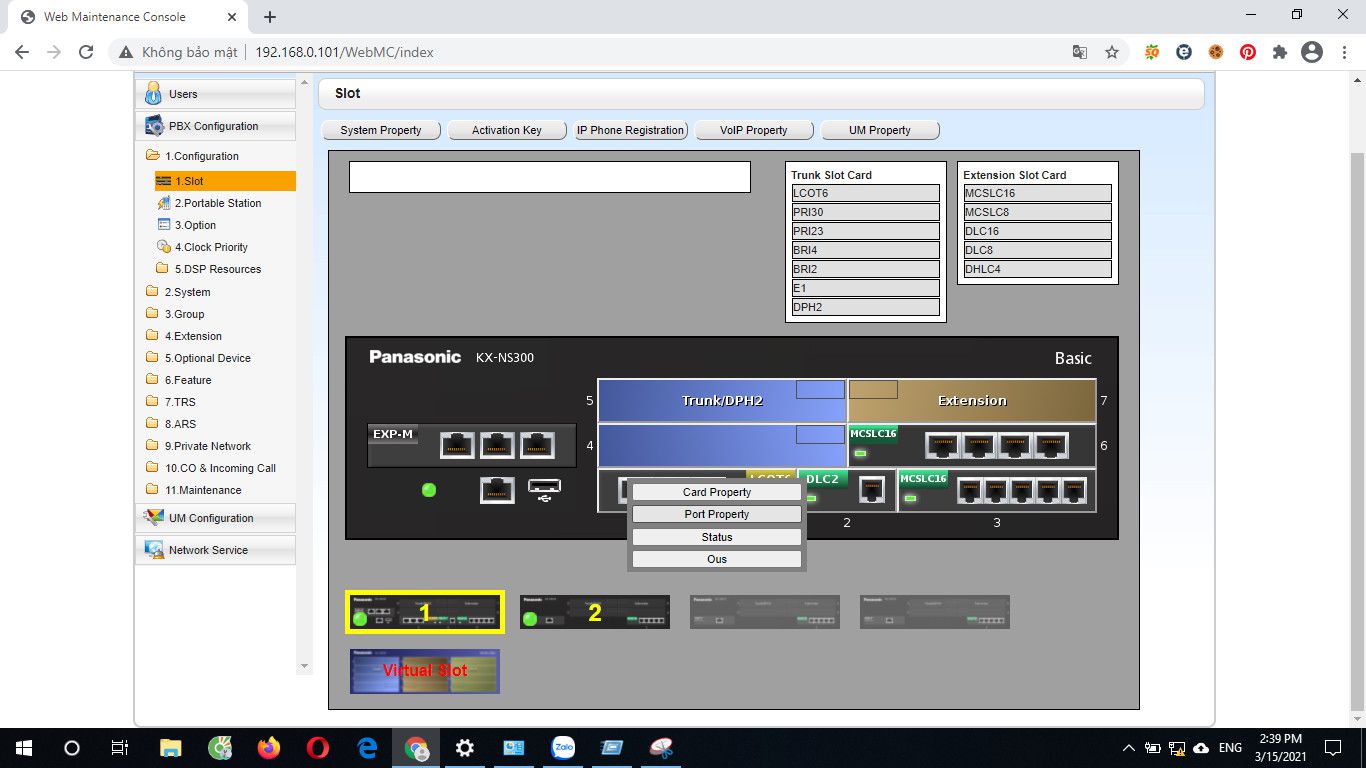
Task: Click the Virtual Slot thumbnail
Action: 424,671
